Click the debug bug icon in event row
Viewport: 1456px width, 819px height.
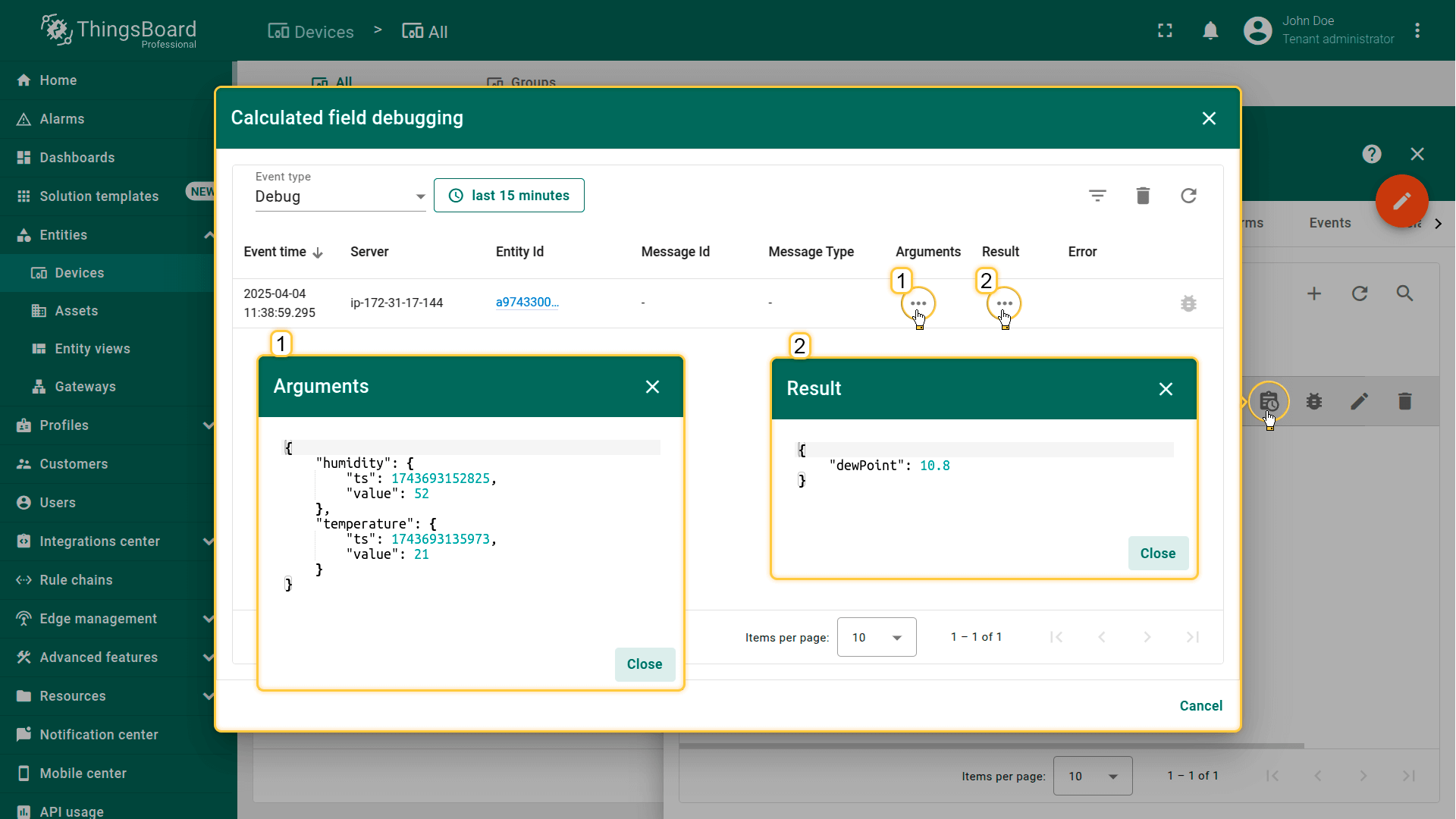[1188, 303]
